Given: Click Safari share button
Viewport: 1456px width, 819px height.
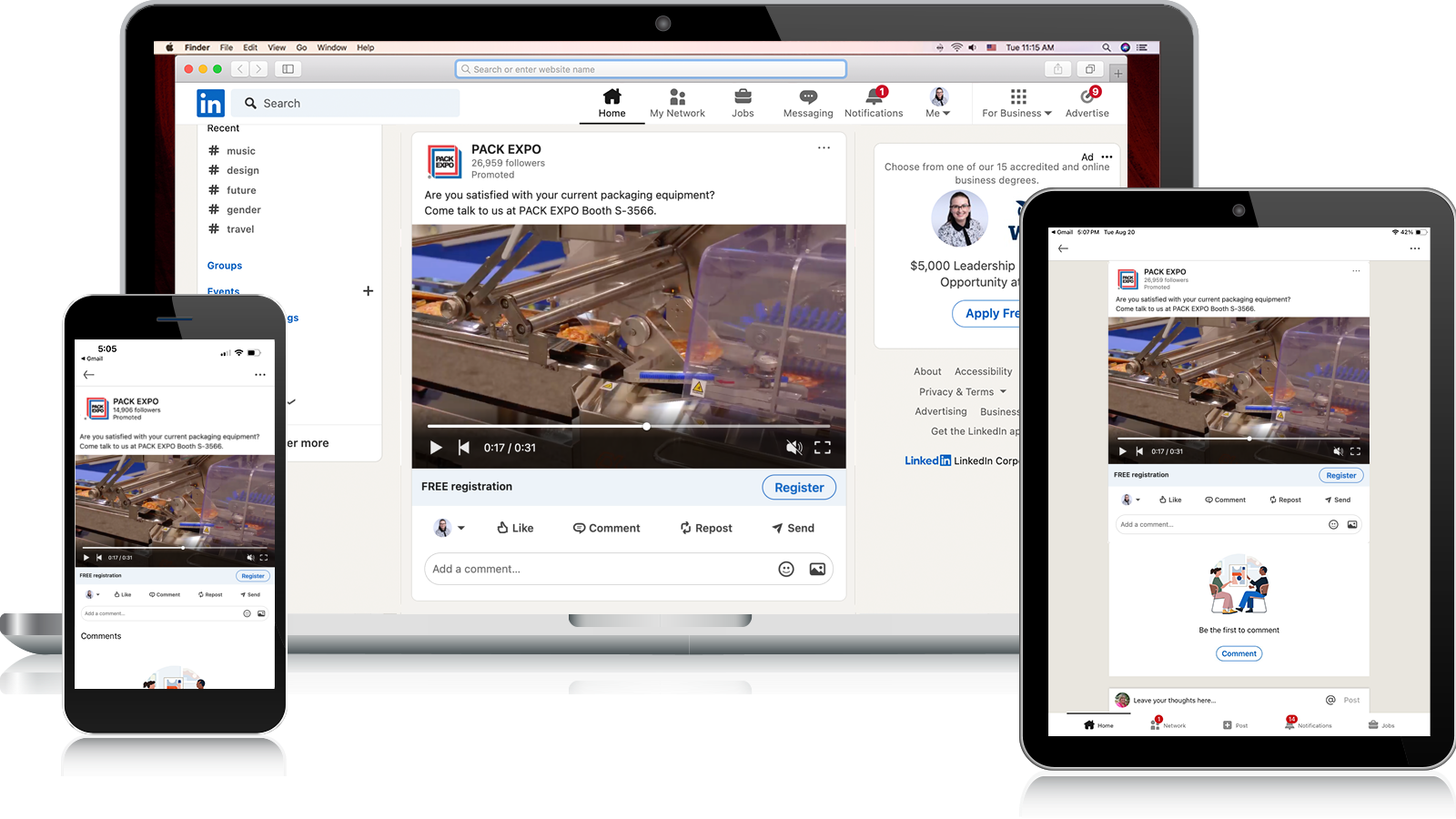Looking at the screenshot, I should pos(1057,69).
